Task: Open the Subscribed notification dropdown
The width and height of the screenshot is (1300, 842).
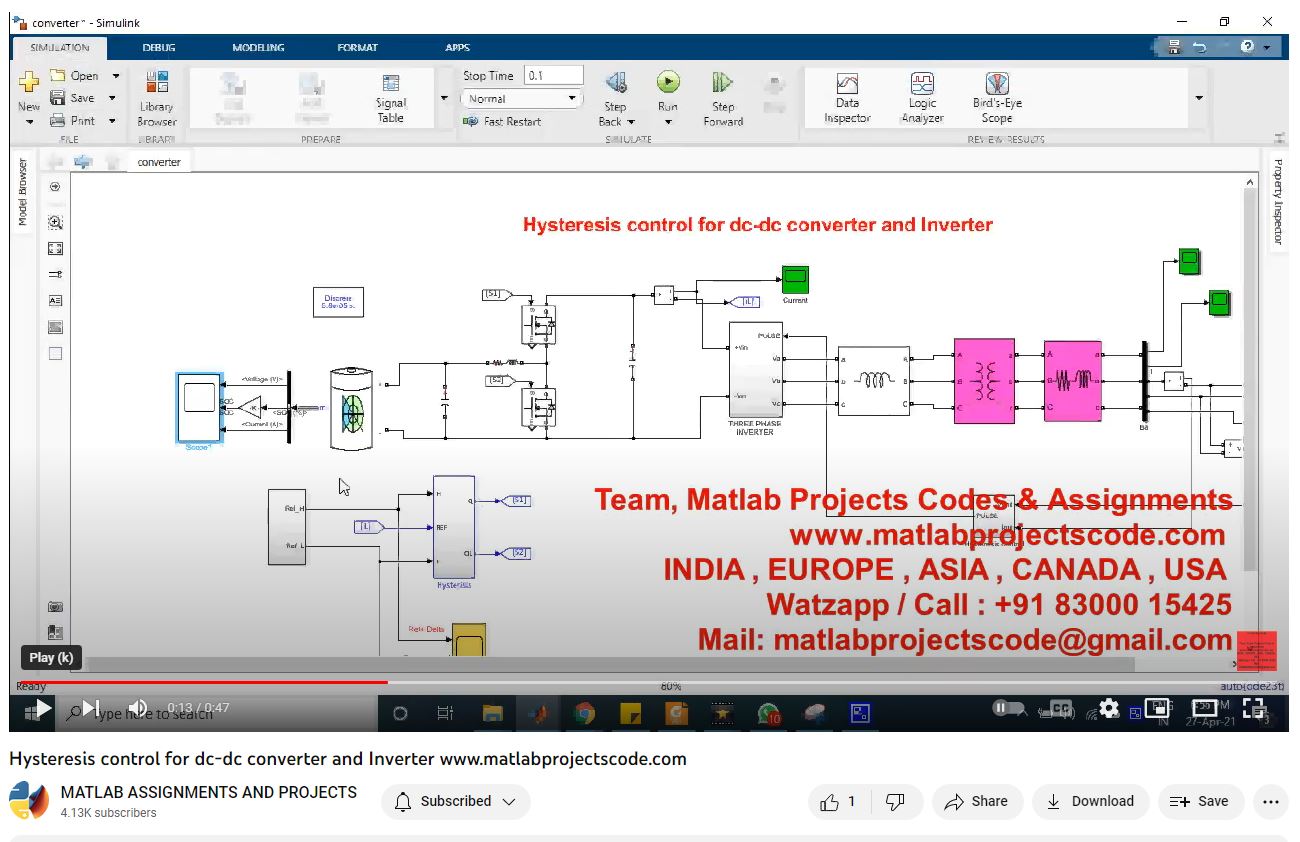Action: (x=456, y=801)
